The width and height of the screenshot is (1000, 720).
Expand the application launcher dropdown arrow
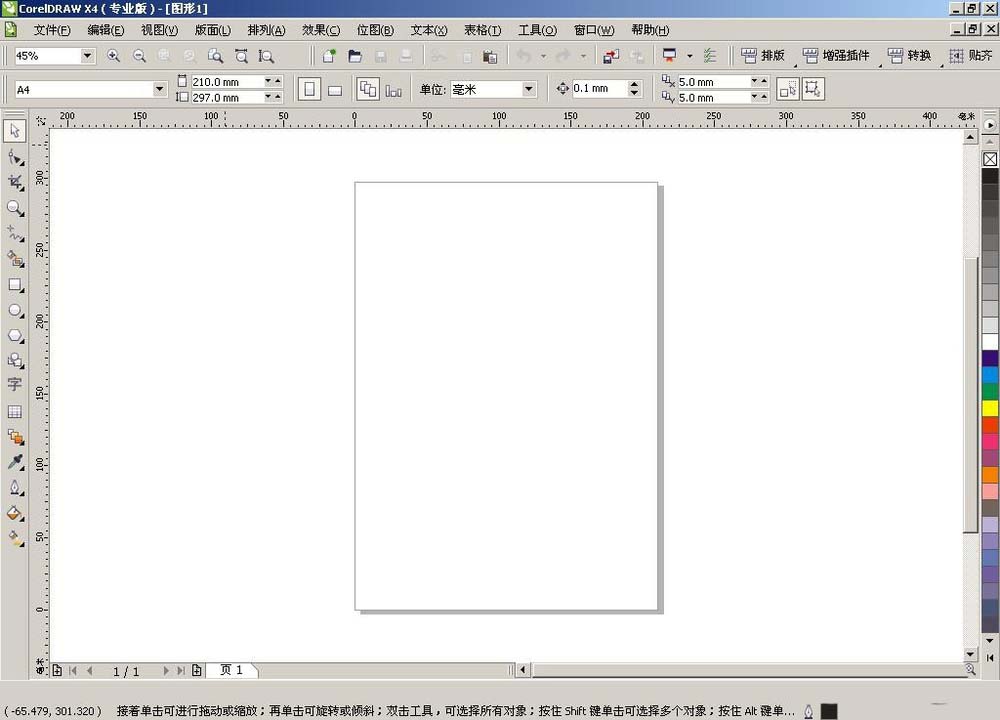tap(689, 56)
